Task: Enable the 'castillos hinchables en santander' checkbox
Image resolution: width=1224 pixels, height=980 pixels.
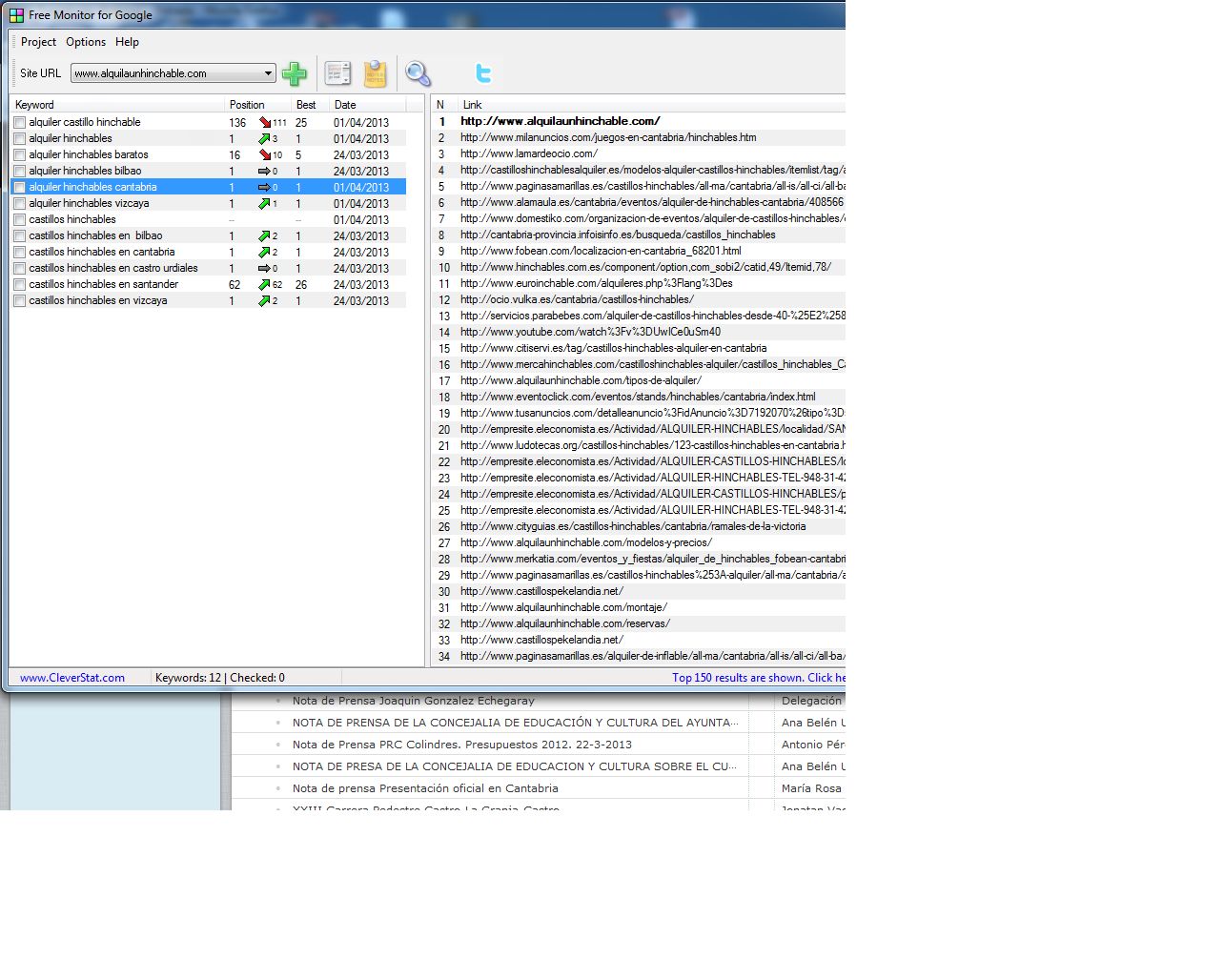Action: [19, 284]
